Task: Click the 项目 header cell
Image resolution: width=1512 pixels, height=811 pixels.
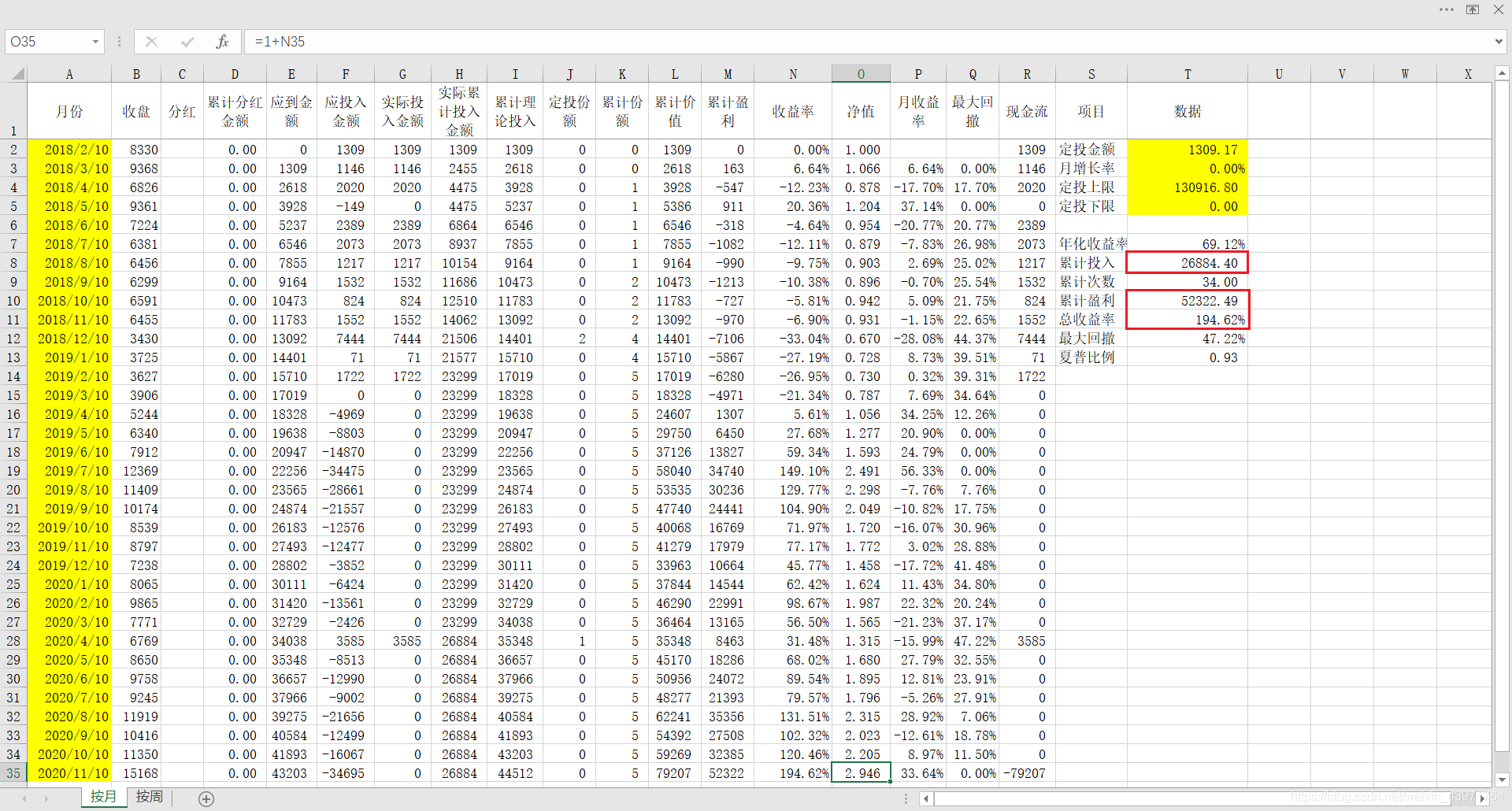Action: click(x=1091, y=112)
